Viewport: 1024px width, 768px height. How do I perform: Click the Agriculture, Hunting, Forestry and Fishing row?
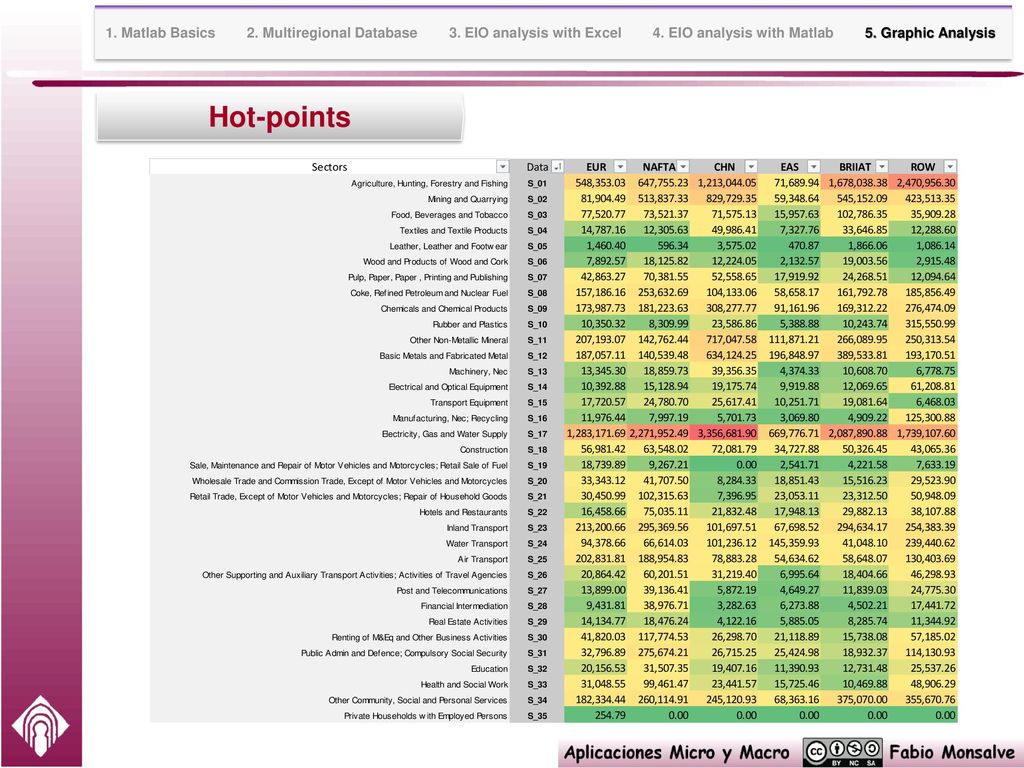(429, 184)
